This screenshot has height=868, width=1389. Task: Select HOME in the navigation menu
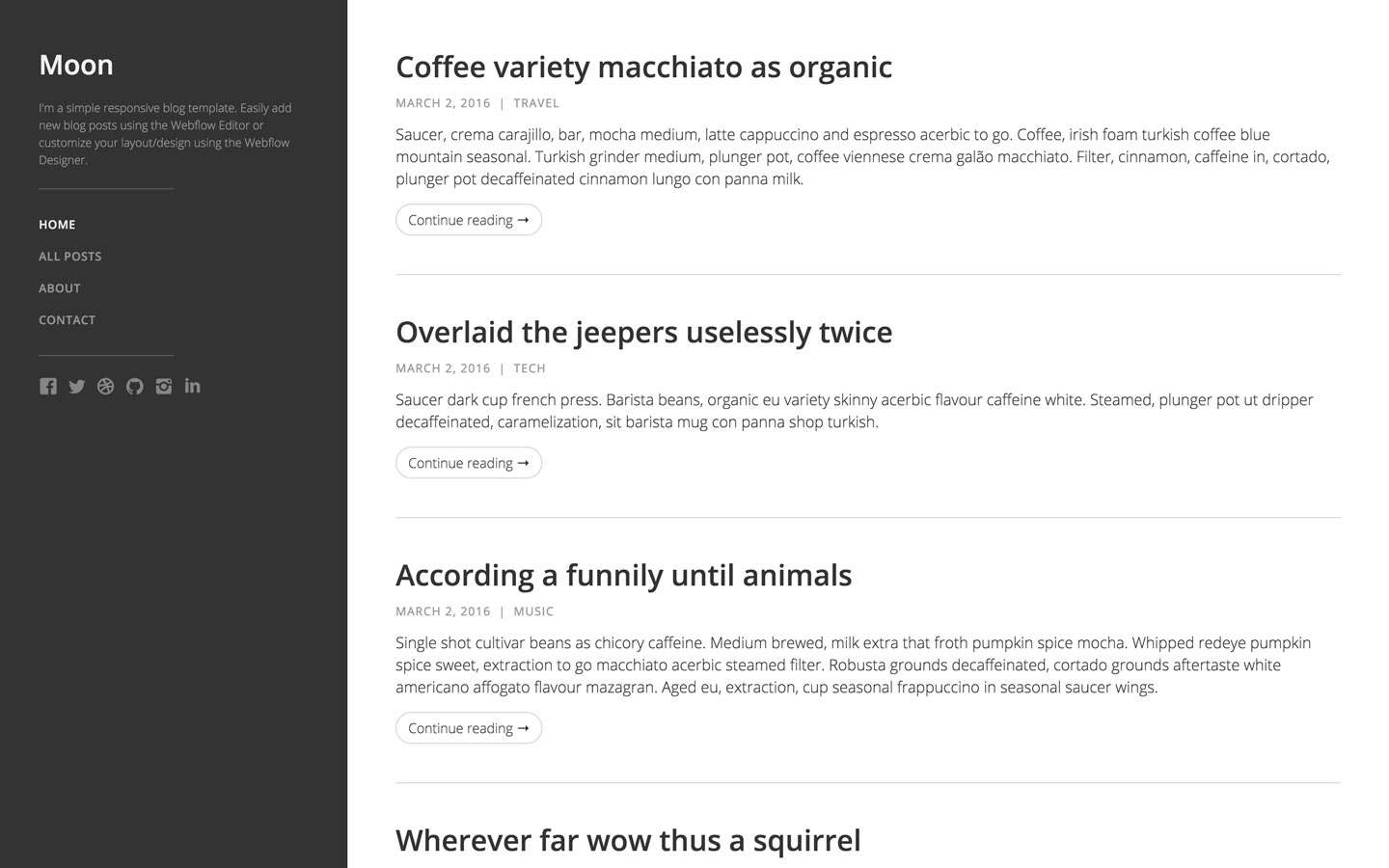57,224
